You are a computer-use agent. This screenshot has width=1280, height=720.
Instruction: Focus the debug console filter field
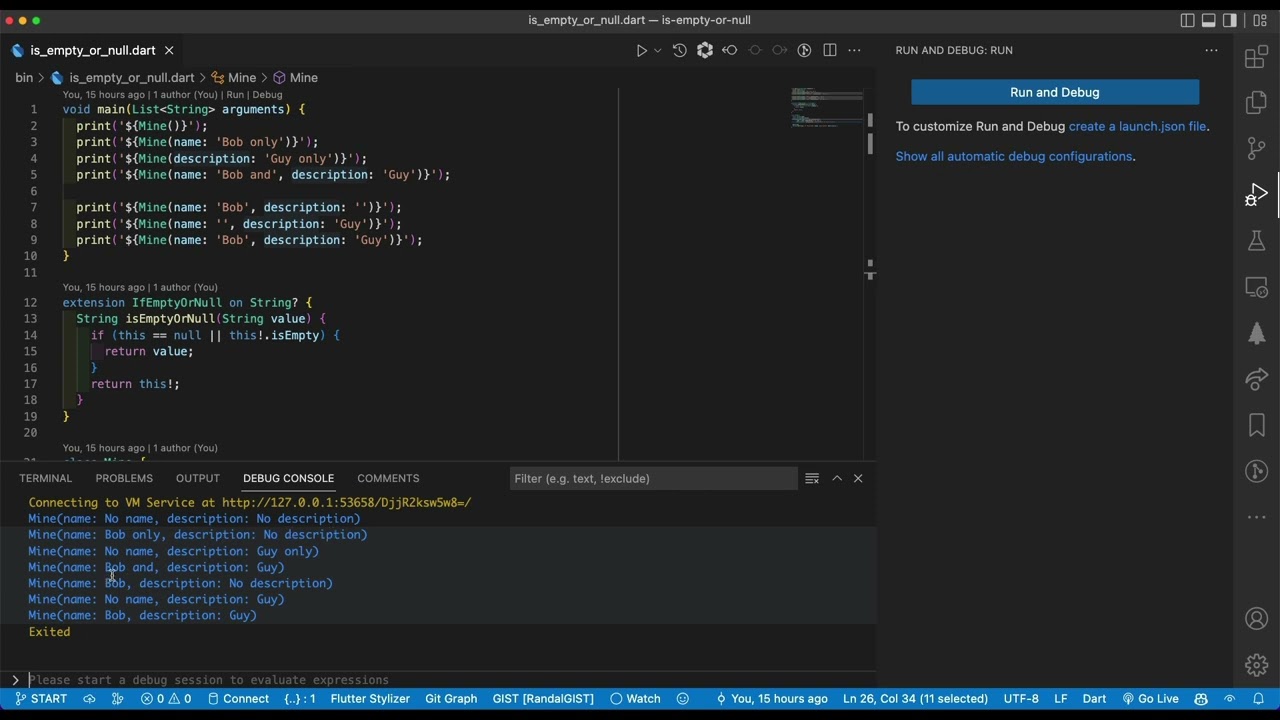point(653,478)
